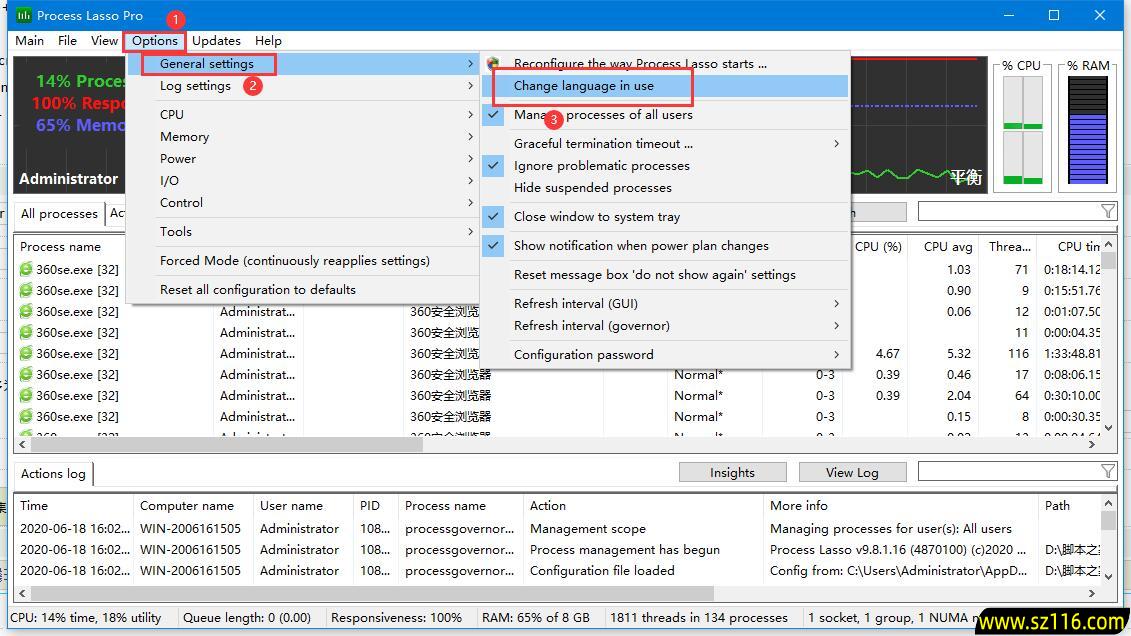Switch to the All processes tab
1131x636 pixels.
pyautogui.click(x=59, y=213)
